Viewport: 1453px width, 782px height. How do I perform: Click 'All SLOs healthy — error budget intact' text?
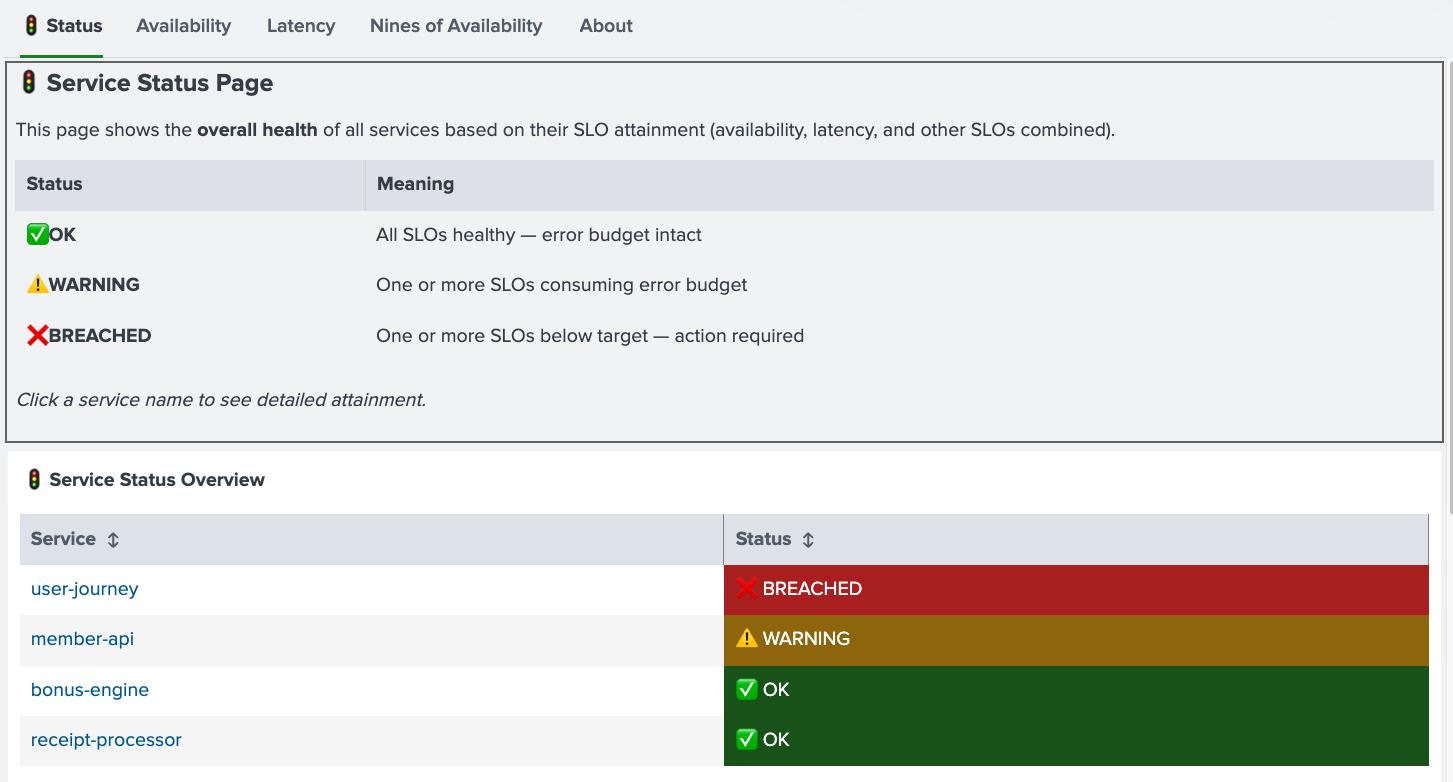click(x=539, y=235)
